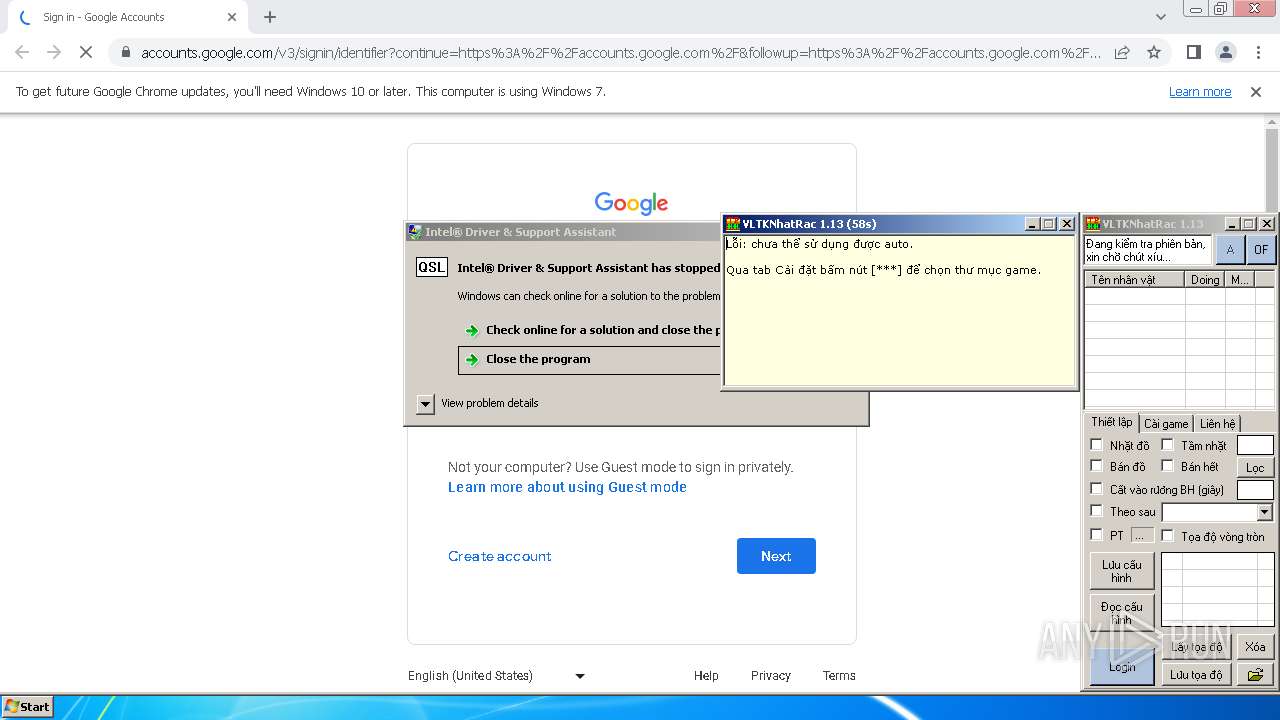Screen dimensions: 1280x720
Task: Close the Sign in - Google Accounts tab
Action: 232,17
